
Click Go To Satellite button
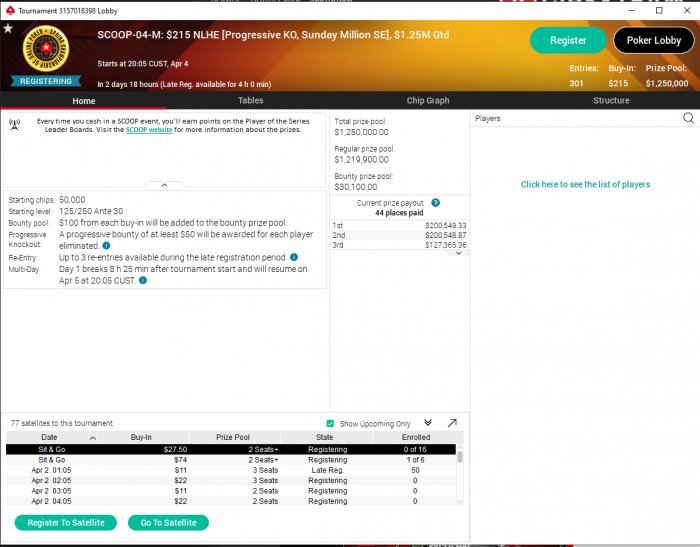coord(168,522)
